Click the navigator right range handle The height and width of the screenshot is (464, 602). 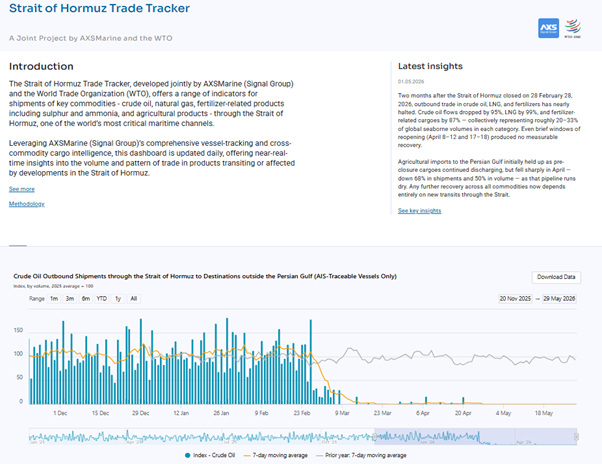point(576,437)
